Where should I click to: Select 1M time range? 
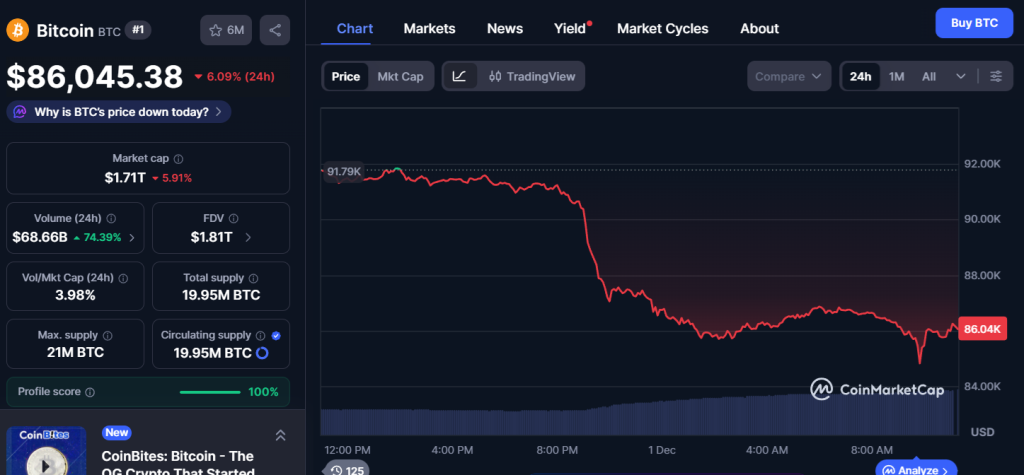(x=897, y=76)
